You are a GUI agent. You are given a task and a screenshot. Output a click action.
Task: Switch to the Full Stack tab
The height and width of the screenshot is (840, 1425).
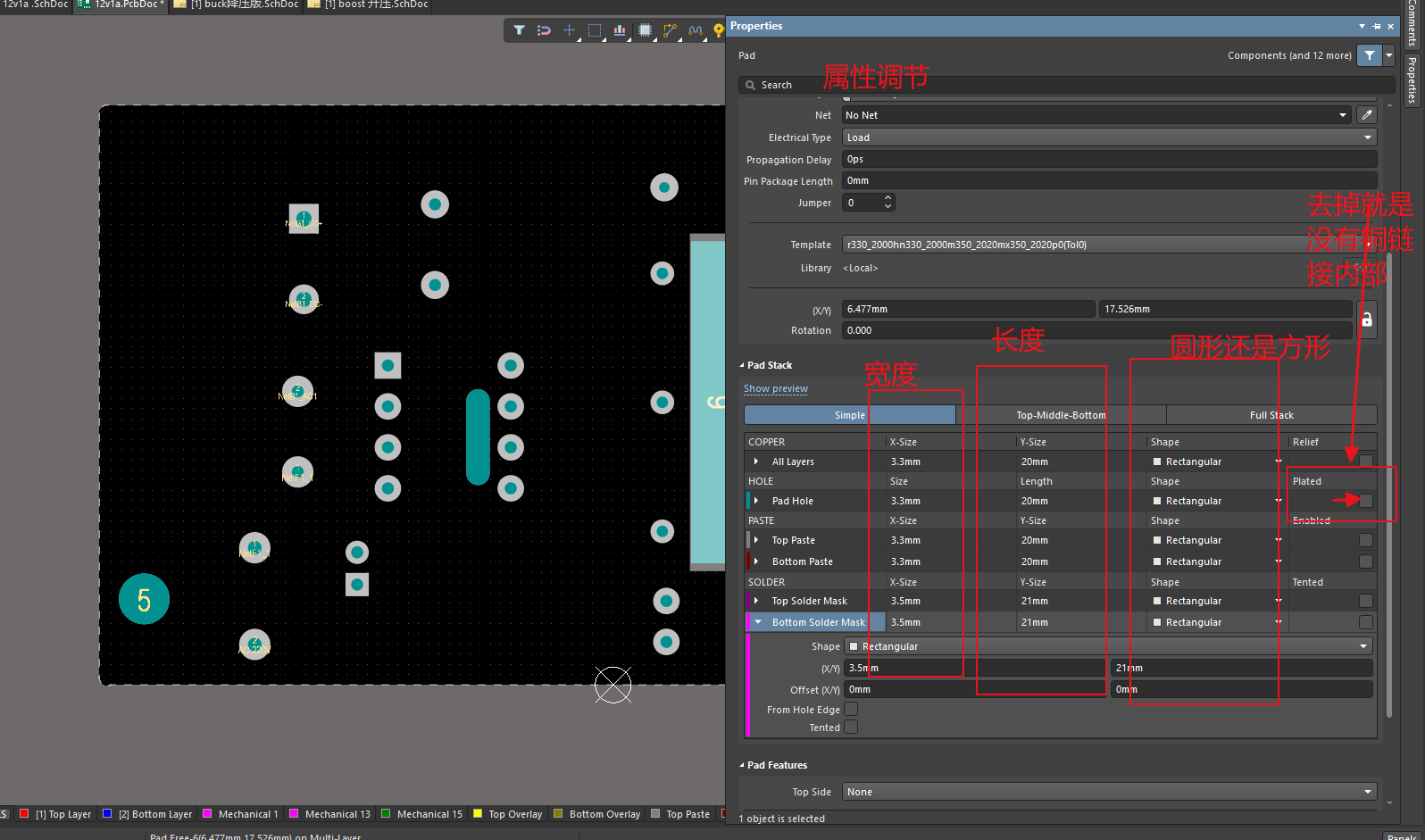click(x=1271, y=415)
